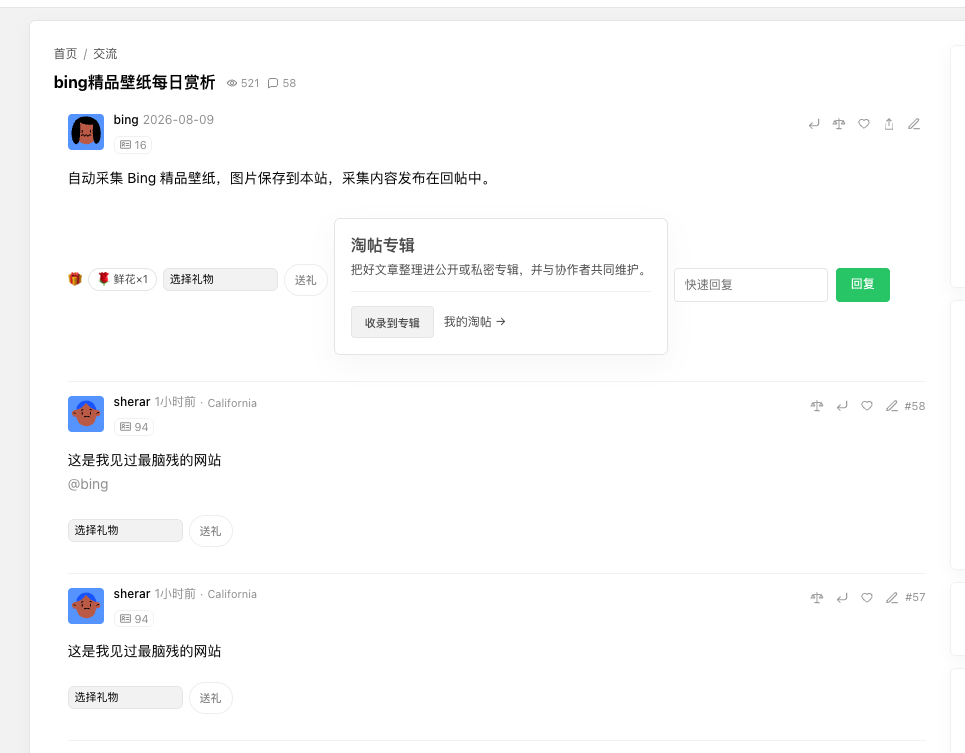Screen dimensions: 965x753
Task: Click the reply arrow on reply #58
Action: (842, 406)
